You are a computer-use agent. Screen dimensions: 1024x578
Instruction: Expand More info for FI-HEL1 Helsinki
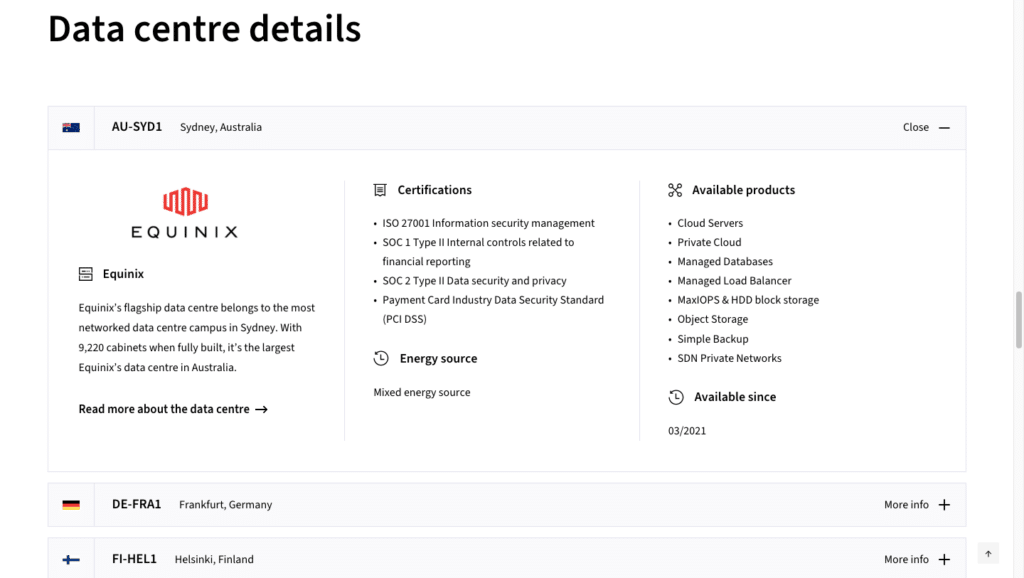click(x=917, y=560)
